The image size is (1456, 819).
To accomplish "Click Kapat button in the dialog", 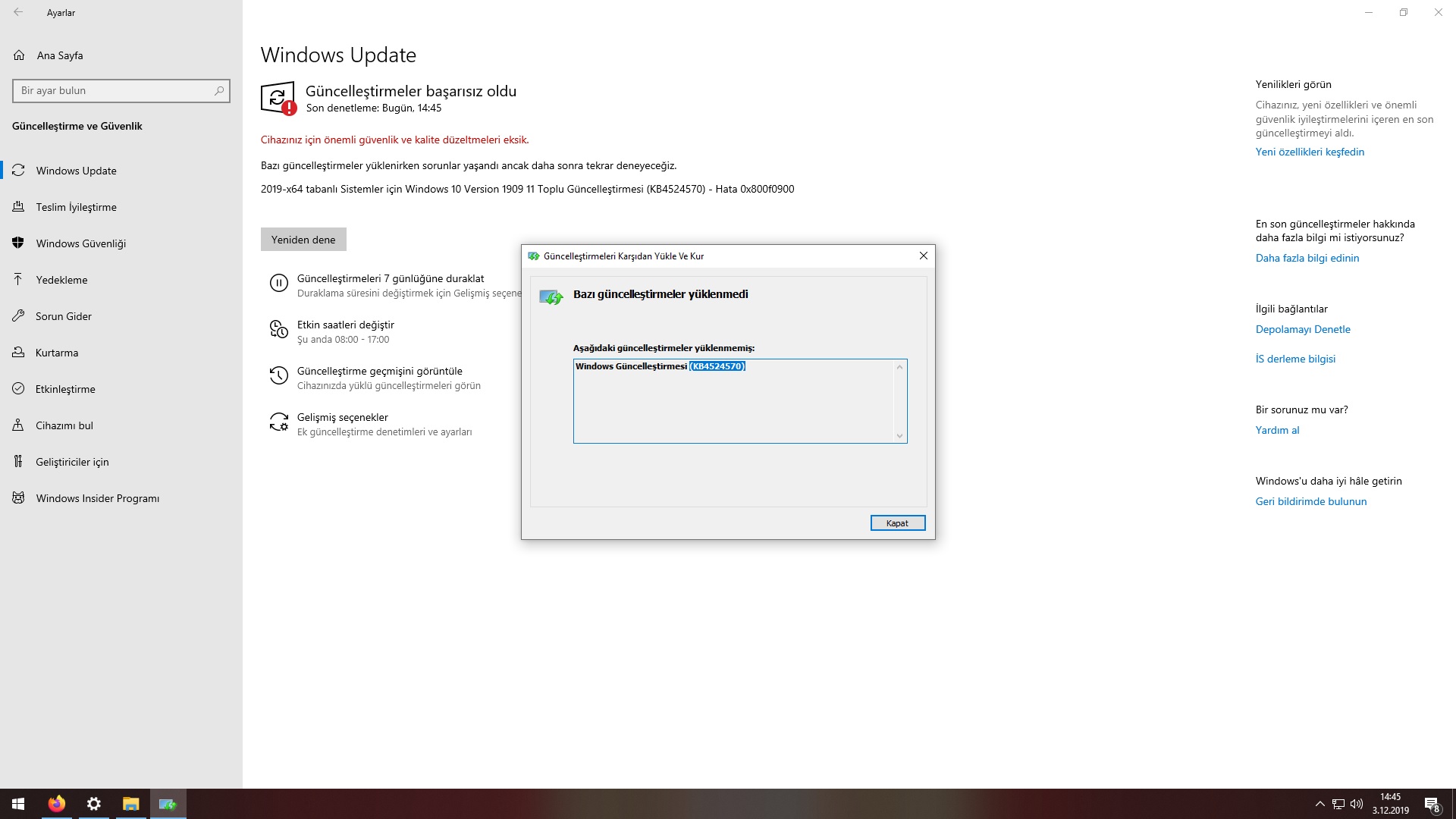I will pos(898,523).
